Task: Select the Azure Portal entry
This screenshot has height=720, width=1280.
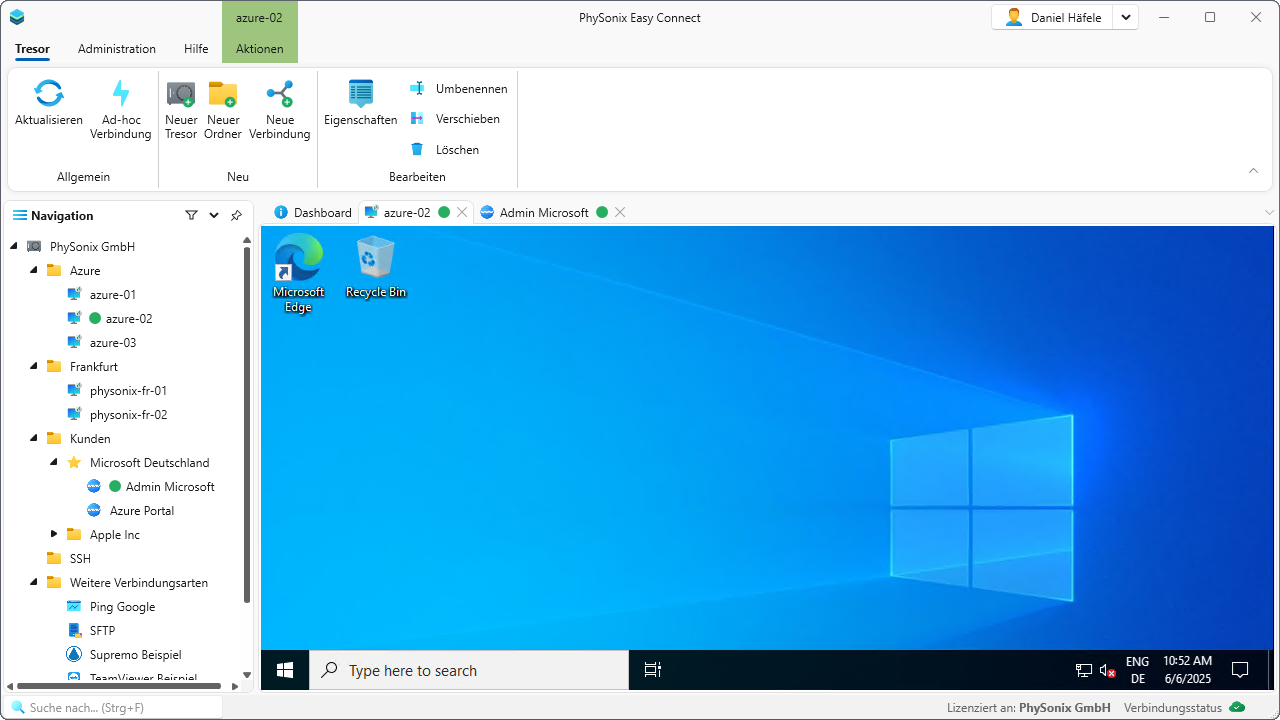Action: click(142, 510)
